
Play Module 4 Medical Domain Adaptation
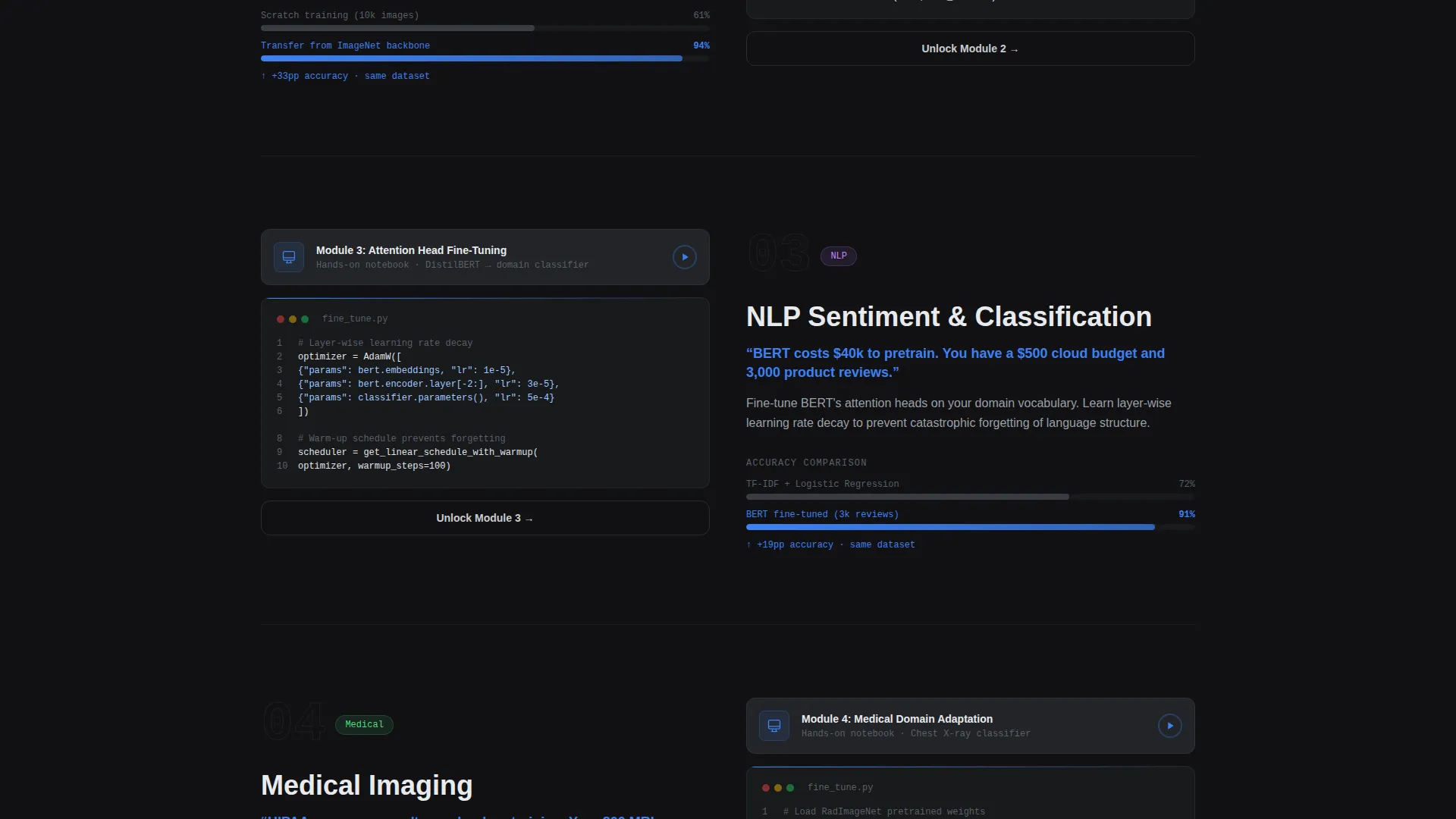(x=1169, y=726)
